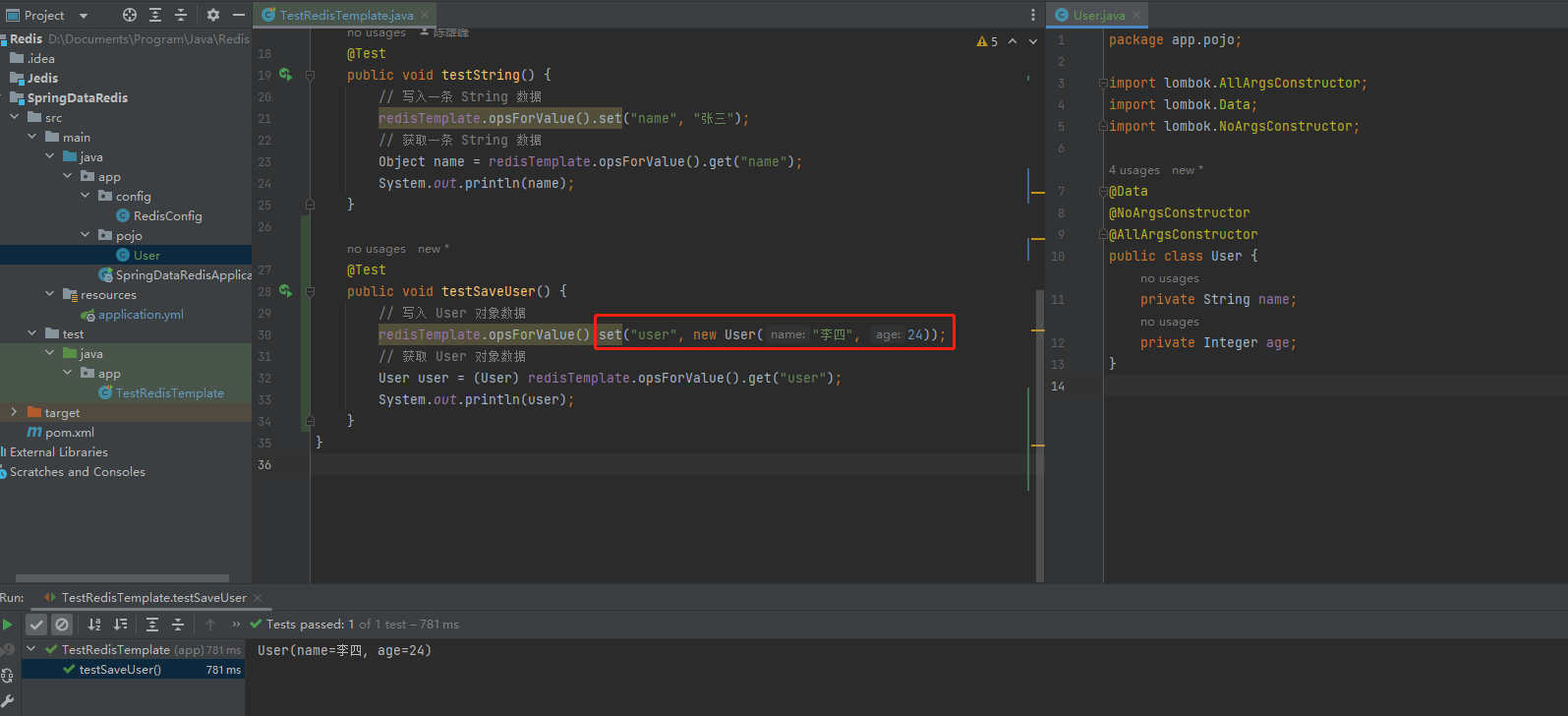This screenshot has width=1568, height=716.
Task: Close the TestRedisTemplate.java tab
Action: coord(425,15)
